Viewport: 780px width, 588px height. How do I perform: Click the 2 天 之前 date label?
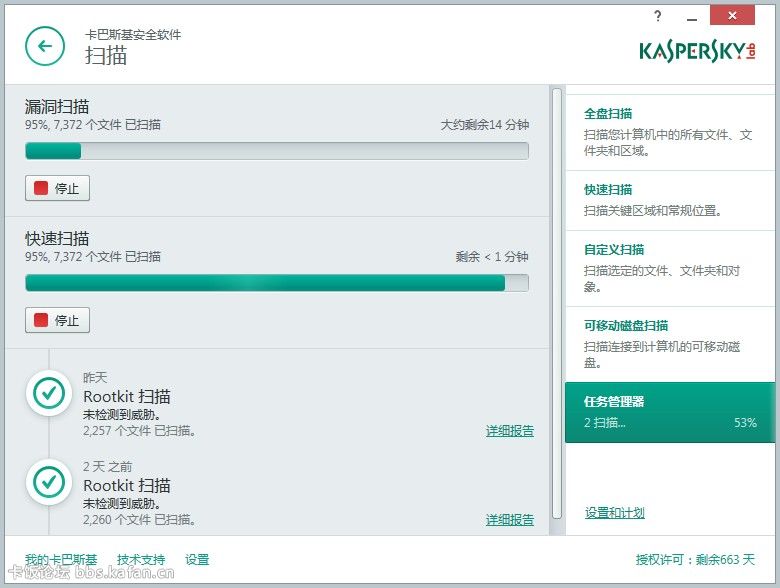107,467
